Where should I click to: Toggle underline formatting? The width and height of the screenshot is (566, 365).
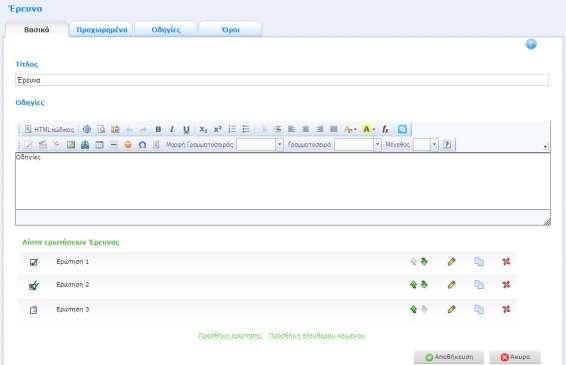click(x=186, y=129)
